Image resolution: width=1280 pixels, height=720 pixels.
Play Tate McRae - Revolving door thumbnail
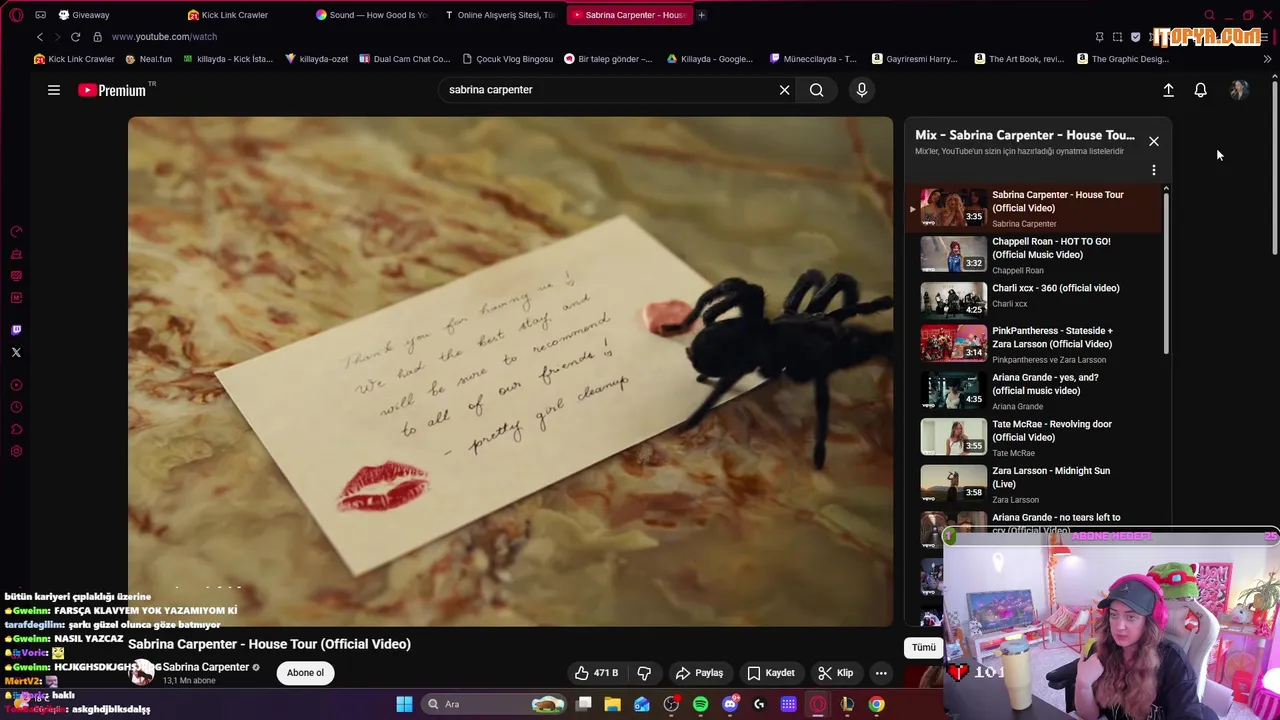point(953,437)
